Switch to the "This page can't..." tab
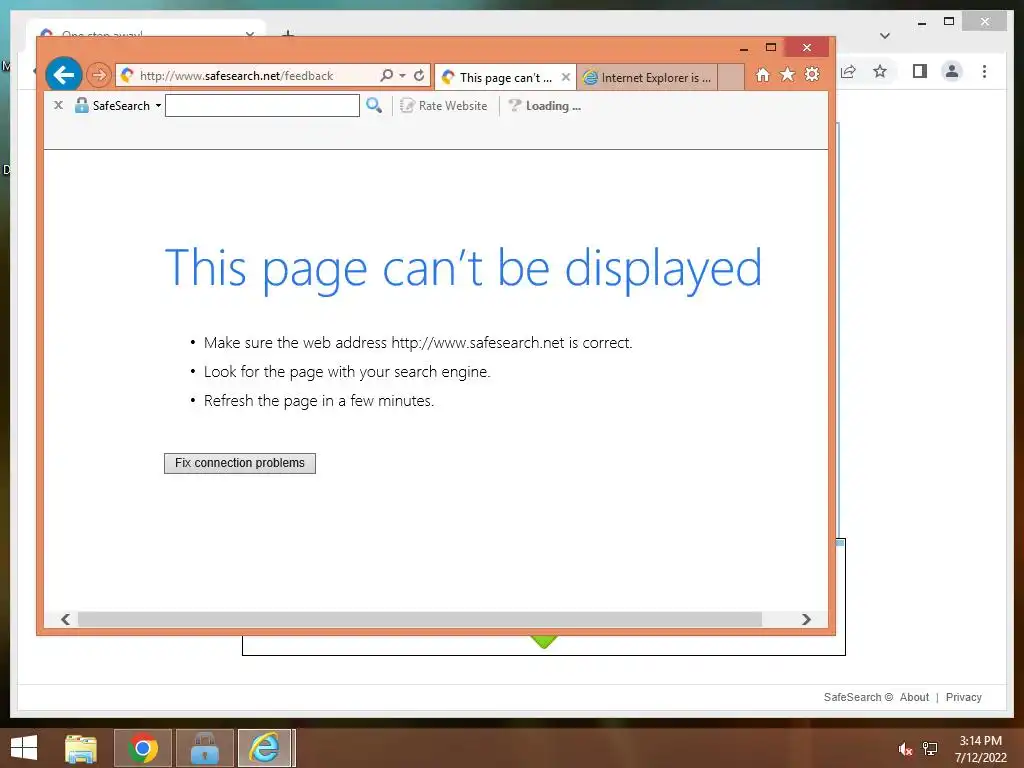Image resolution: width=1024 pixels, height=768 pixels. [x=505, y=77]
